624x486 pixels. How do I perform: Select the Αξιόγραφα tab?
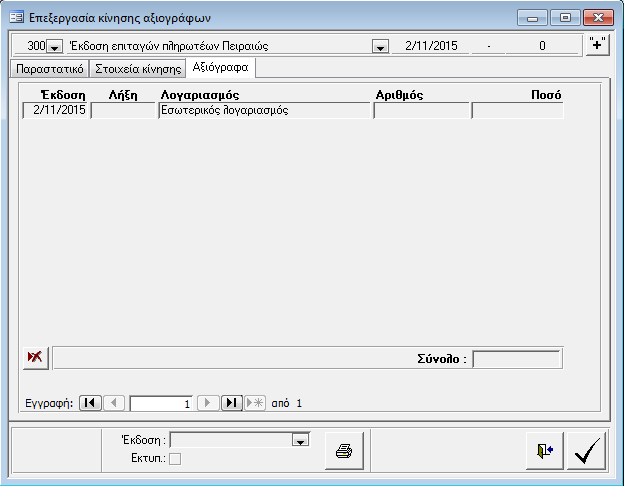pos(222,68)
